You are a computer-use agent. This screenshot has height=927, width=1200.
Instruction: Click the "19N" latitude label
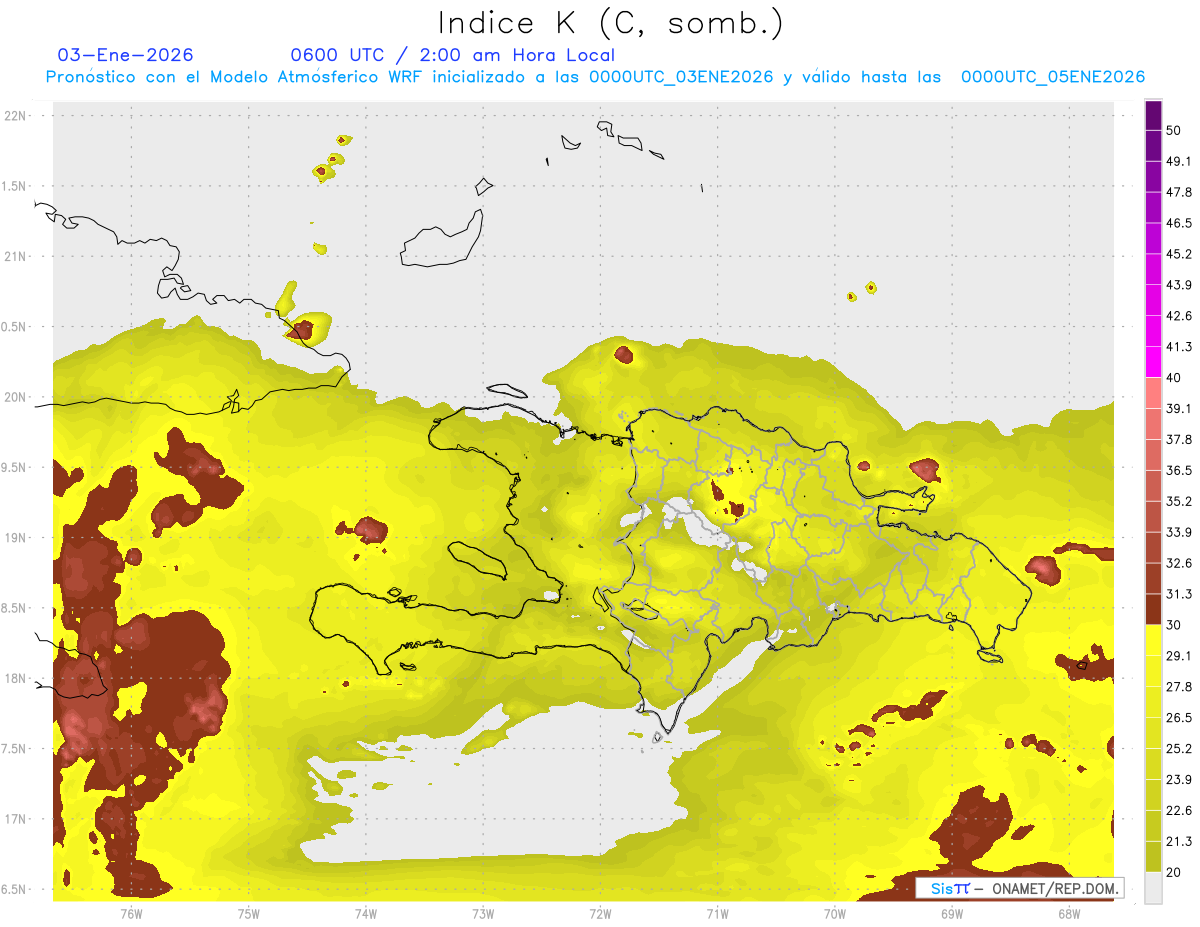17,538
